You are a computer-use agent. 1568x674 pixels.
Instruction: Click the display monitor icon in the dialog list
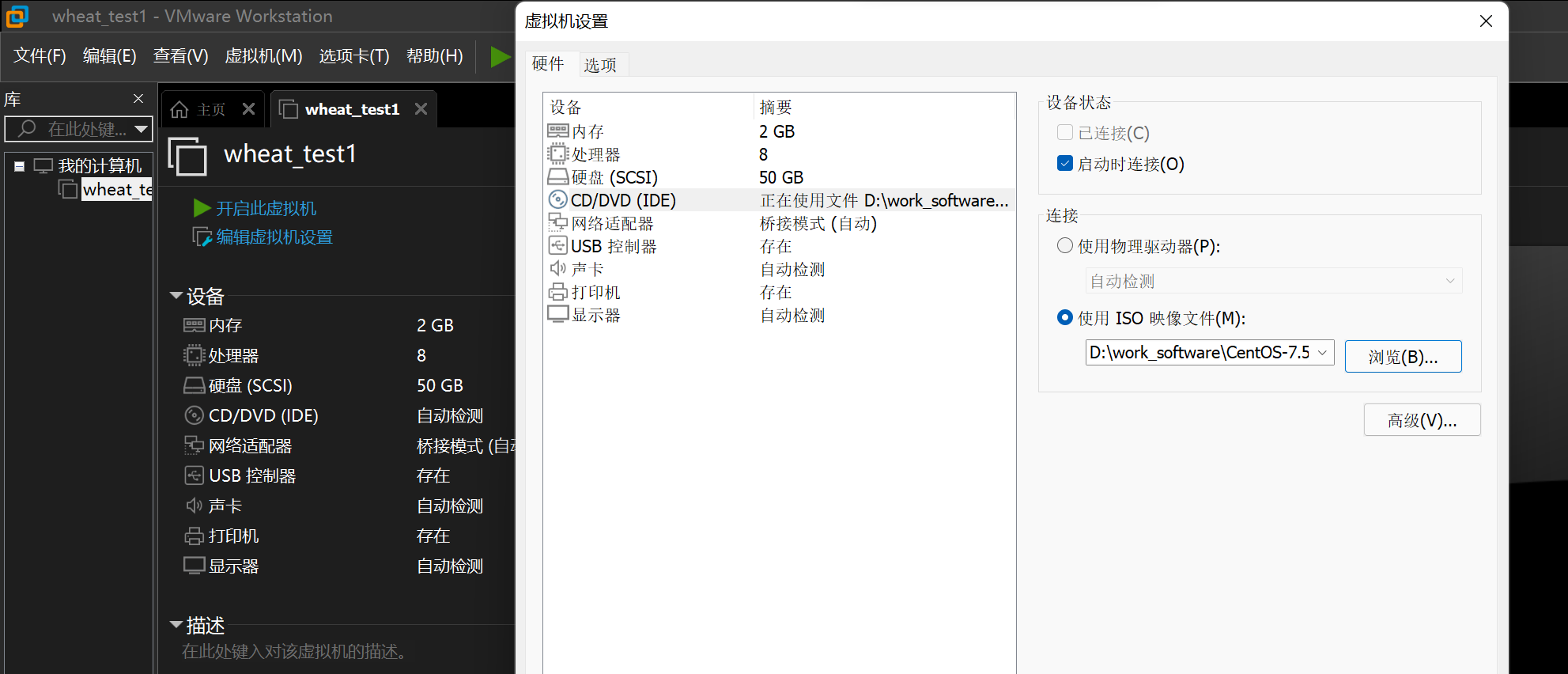[x=558, y=314]
